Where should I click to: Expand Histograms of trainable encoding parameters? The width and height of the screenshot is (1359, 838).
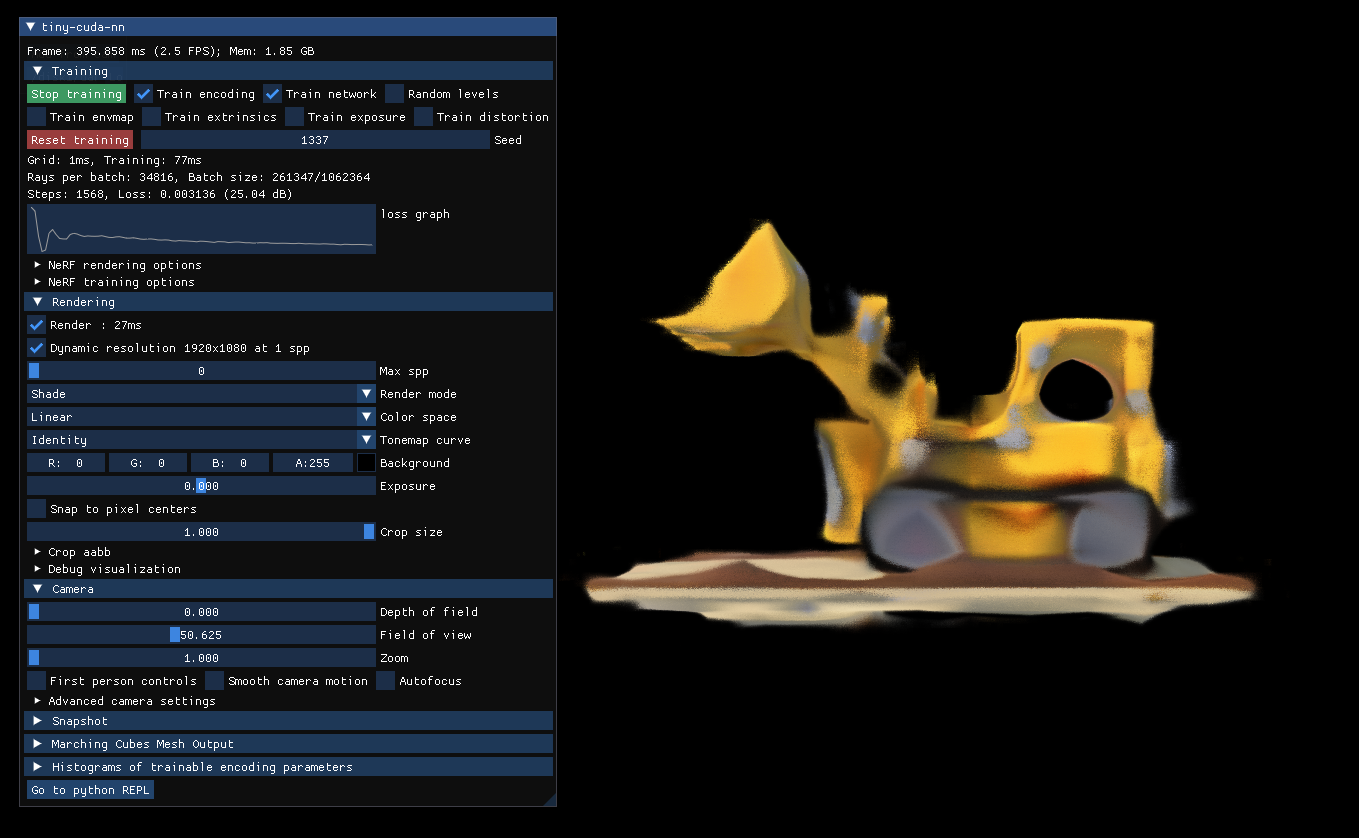click(288, 767)
